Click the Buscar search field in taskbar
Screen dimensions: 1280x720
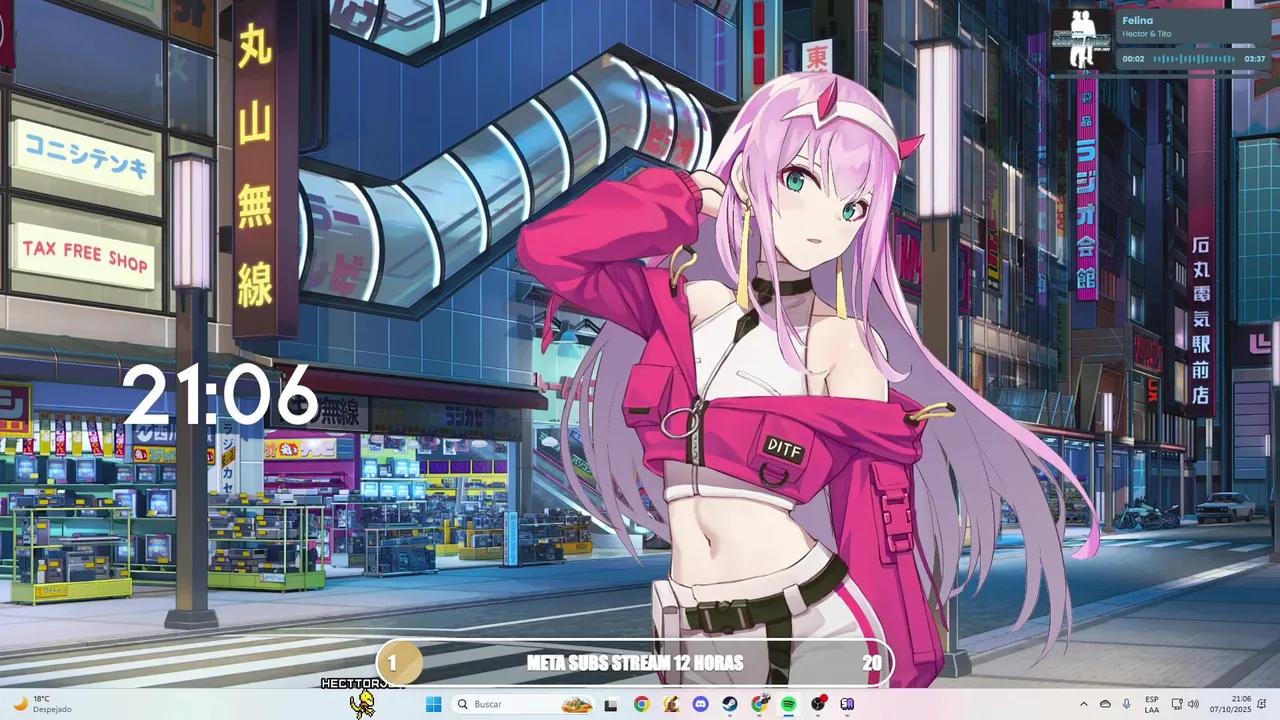[x=523, y=704]
